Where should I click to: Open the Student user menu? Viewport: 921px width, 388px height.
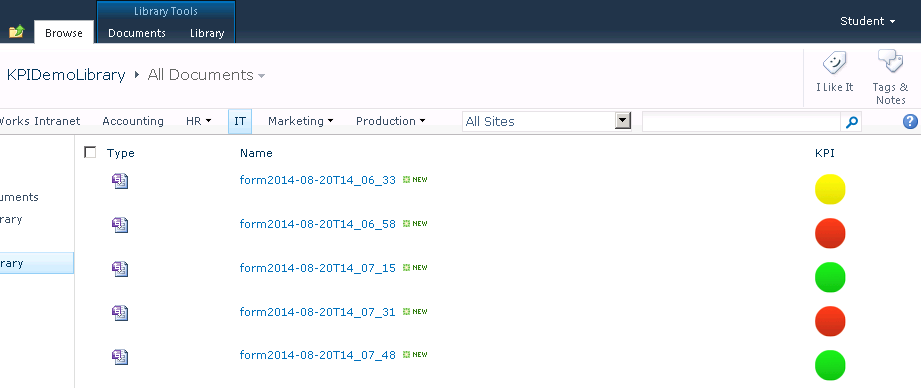[868, 21]
